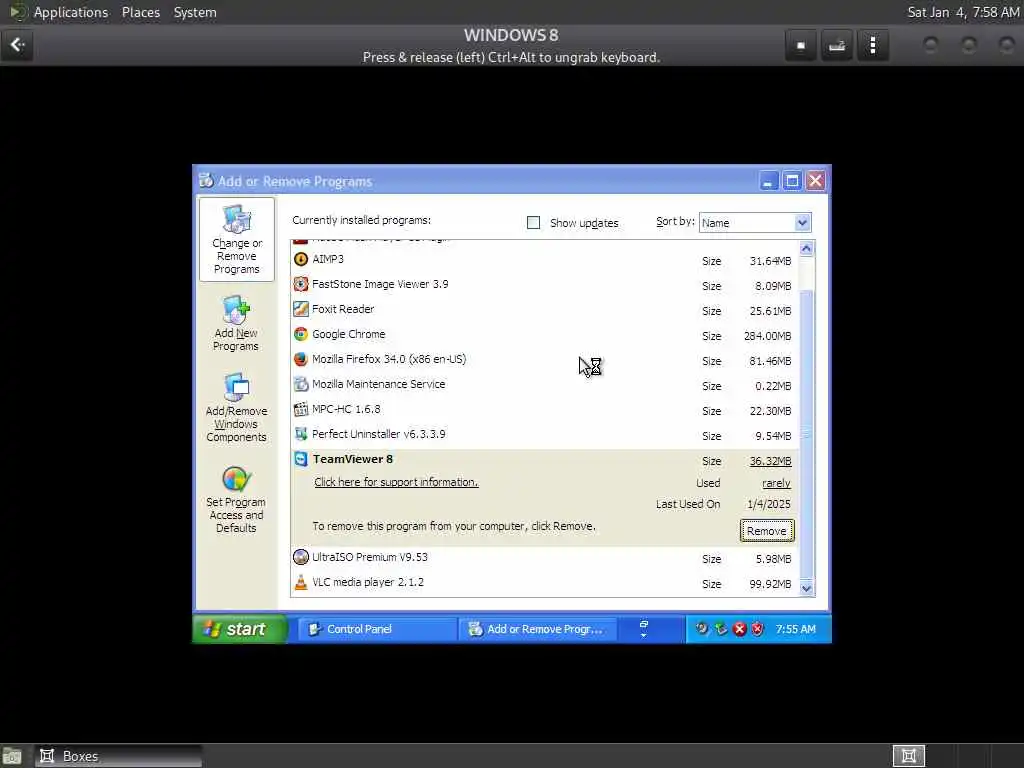Screen dimensions: 1024x768
Task: Open the Boxes three-dot menu
Action: coord(873,45)
